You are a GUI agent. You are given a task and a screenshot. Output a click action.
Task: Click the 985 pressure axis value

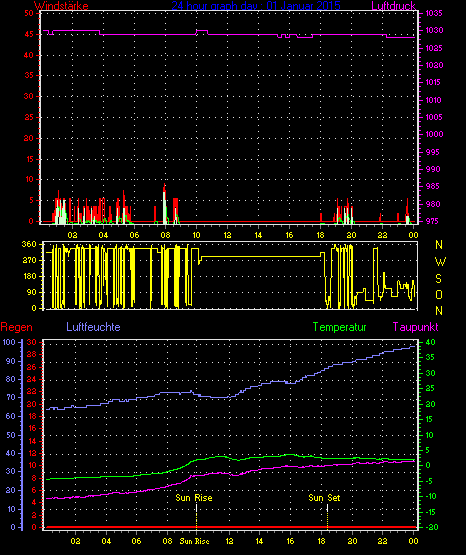[433, 186]
